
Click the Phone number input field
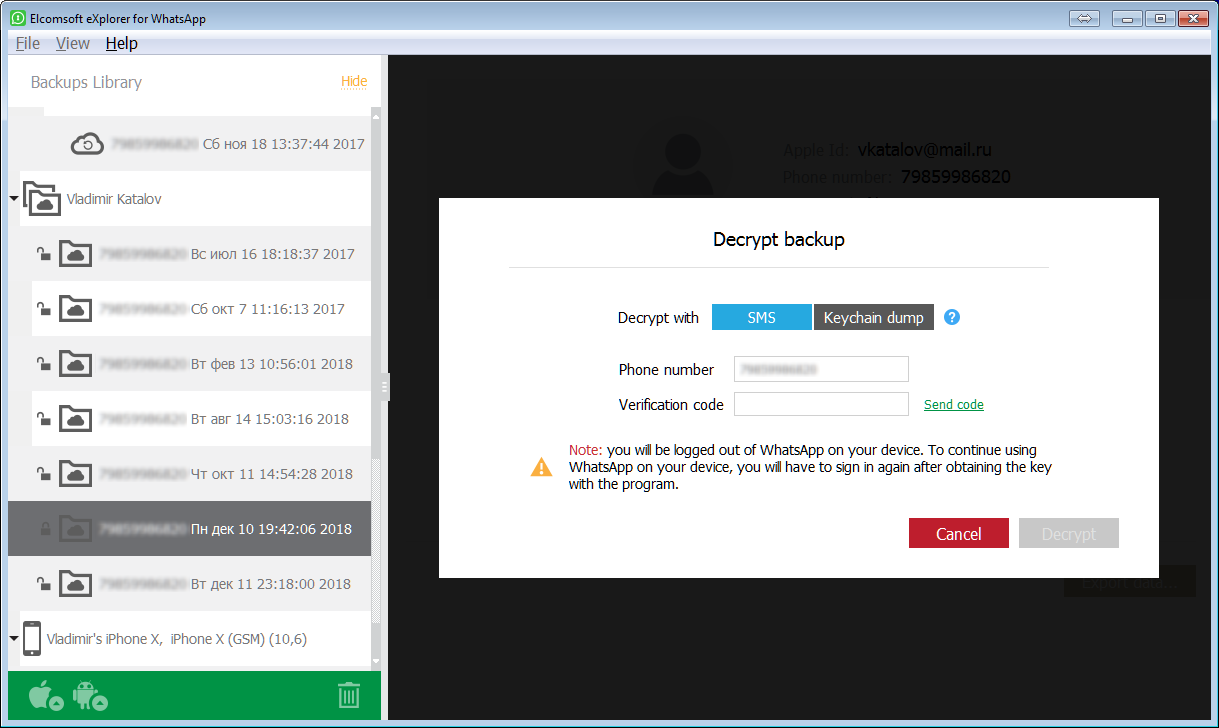[x=821, y=369]
